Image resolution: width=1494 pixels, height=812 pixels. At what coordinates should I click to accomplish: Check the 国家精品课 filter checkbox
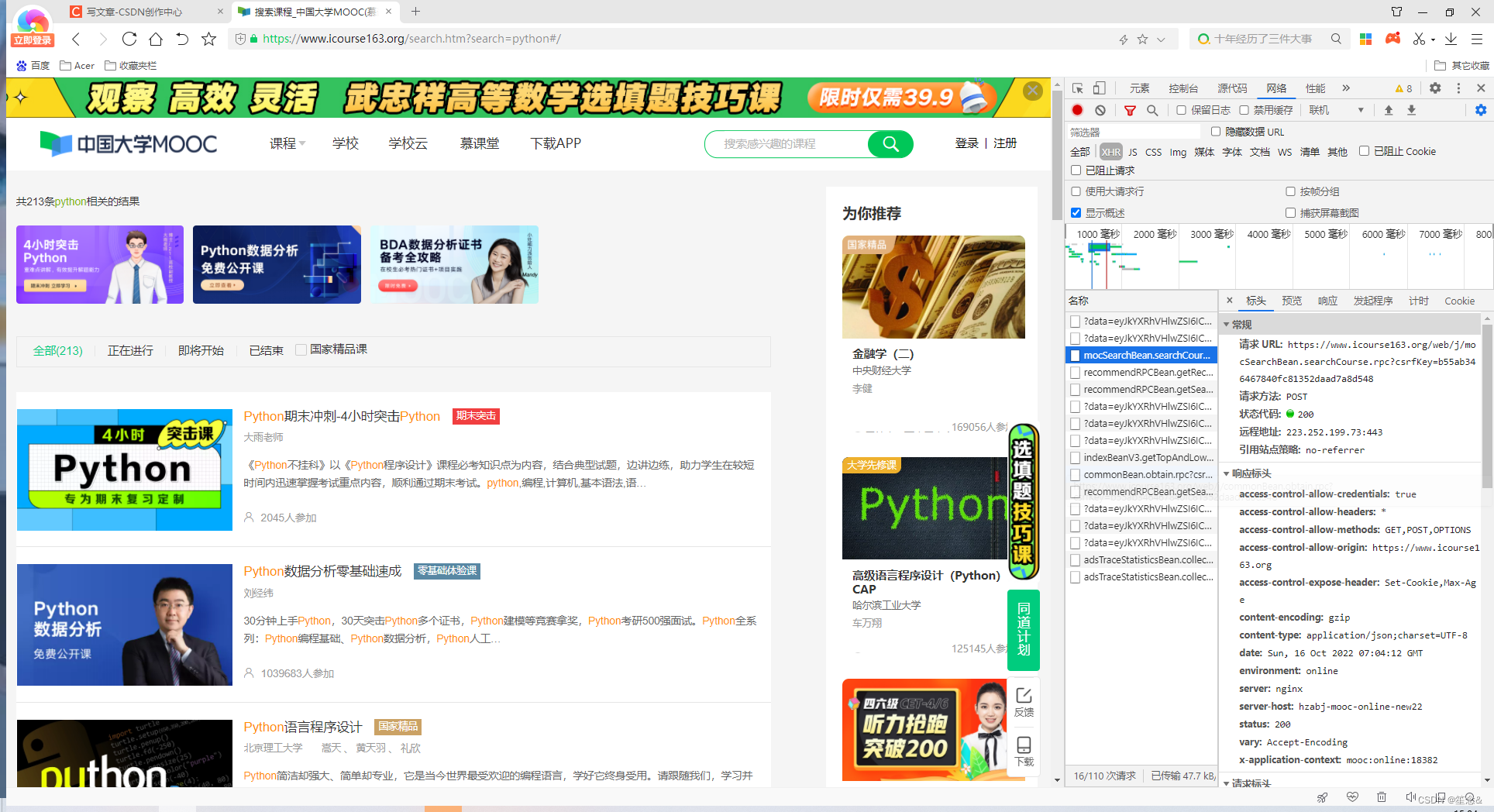tap(301, 349)
